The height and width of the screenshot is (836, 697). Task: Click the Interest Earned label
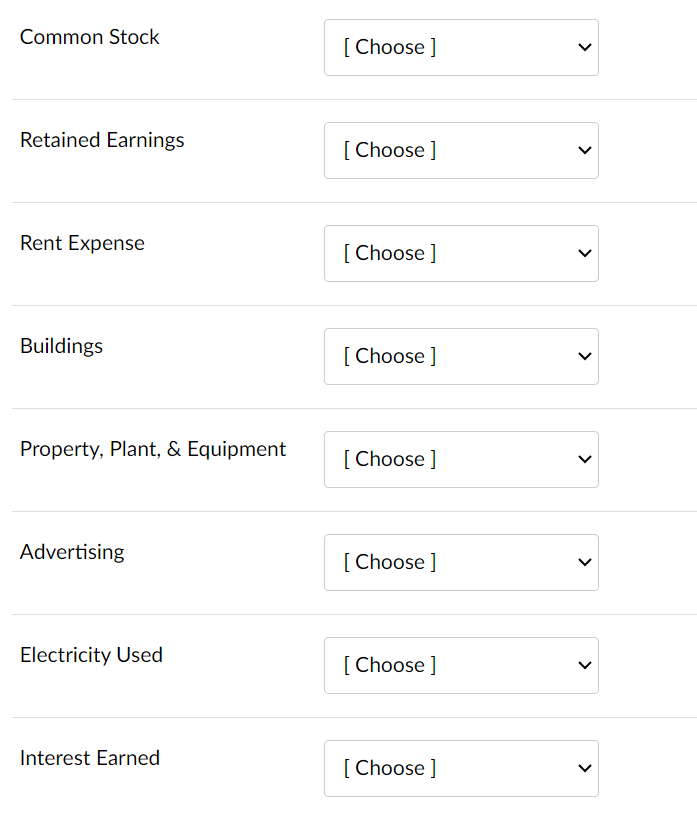(x=89, y=758)
